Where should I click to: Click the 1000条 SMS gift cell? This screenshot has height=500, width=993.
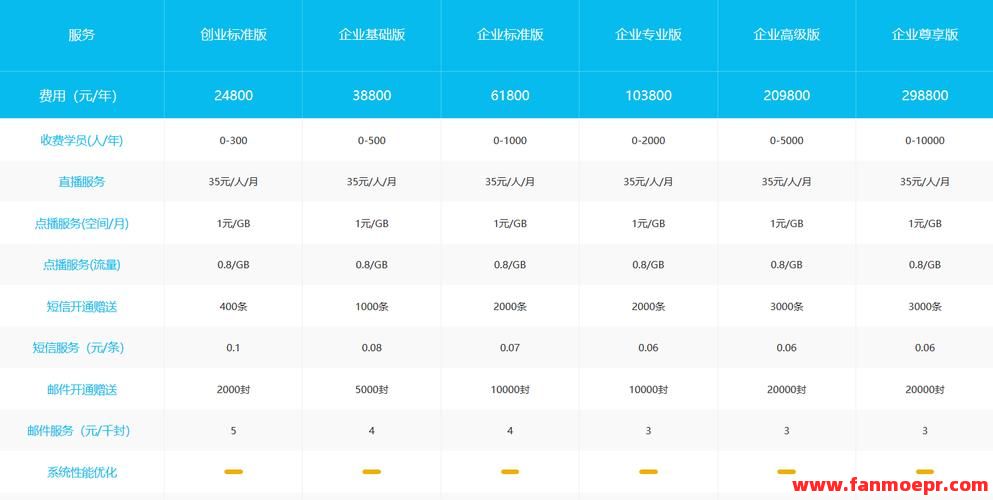pos(372,306)
